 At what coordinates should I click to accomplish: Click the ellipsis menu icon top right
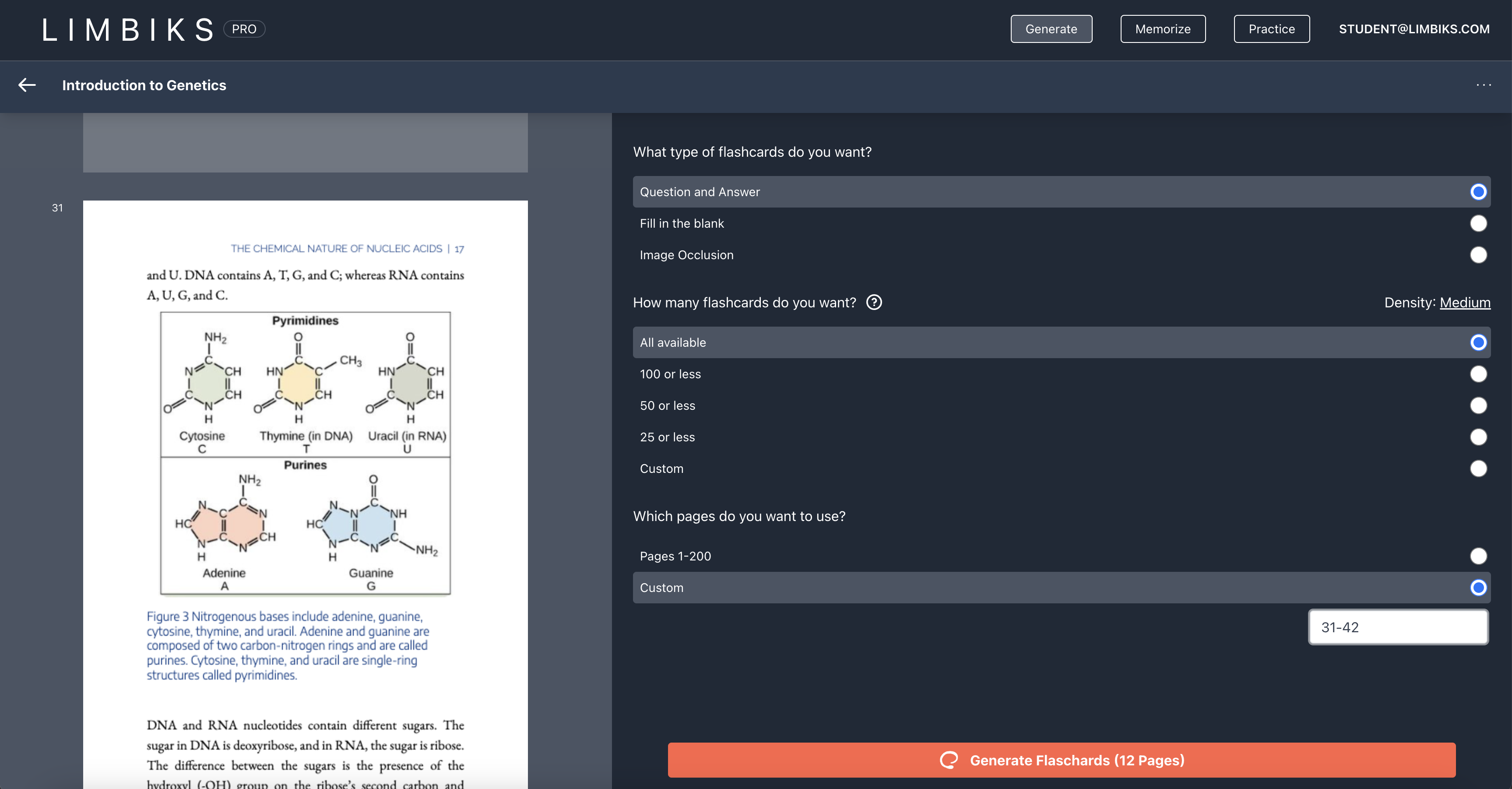[x=1484, y=85]
